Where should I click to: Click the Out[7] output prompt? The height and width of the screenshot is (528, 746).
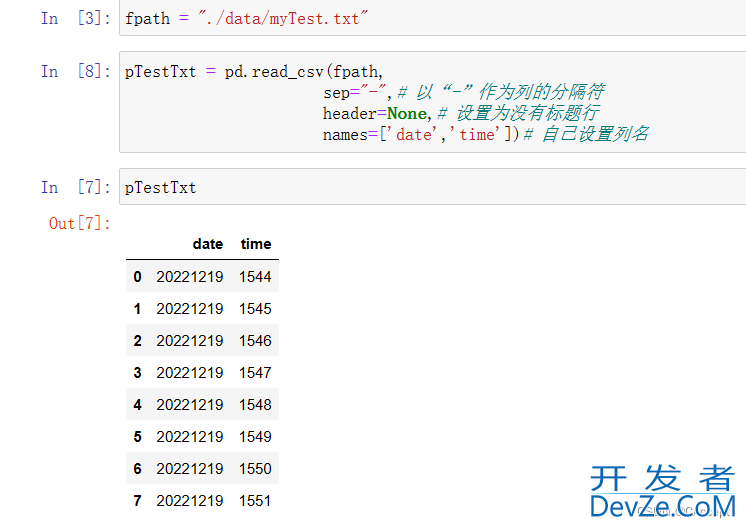79,223
